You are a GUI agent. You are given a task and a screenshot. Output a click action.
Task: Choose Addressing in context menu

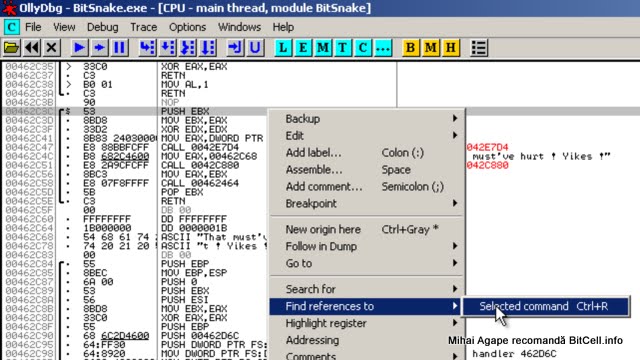click(367, 340)
